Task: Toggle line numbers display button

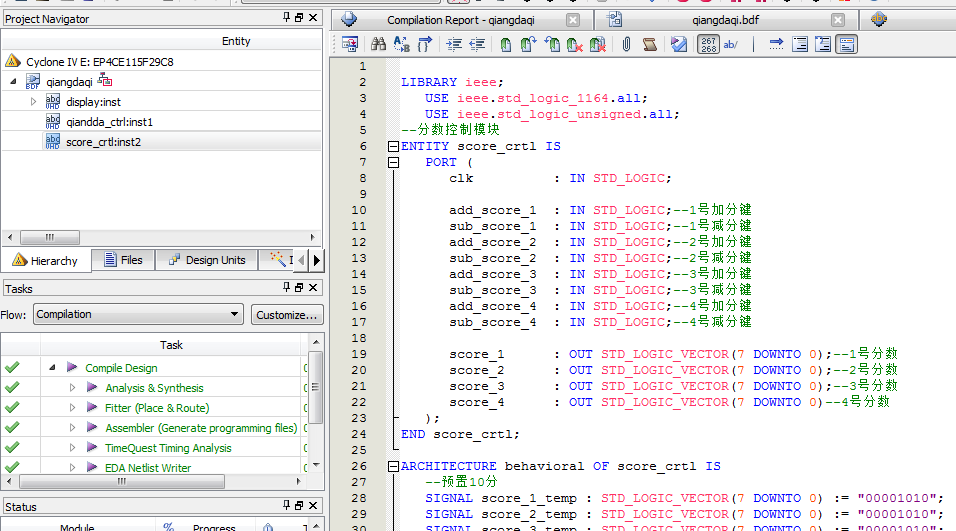Action: [x=708, y=44]
